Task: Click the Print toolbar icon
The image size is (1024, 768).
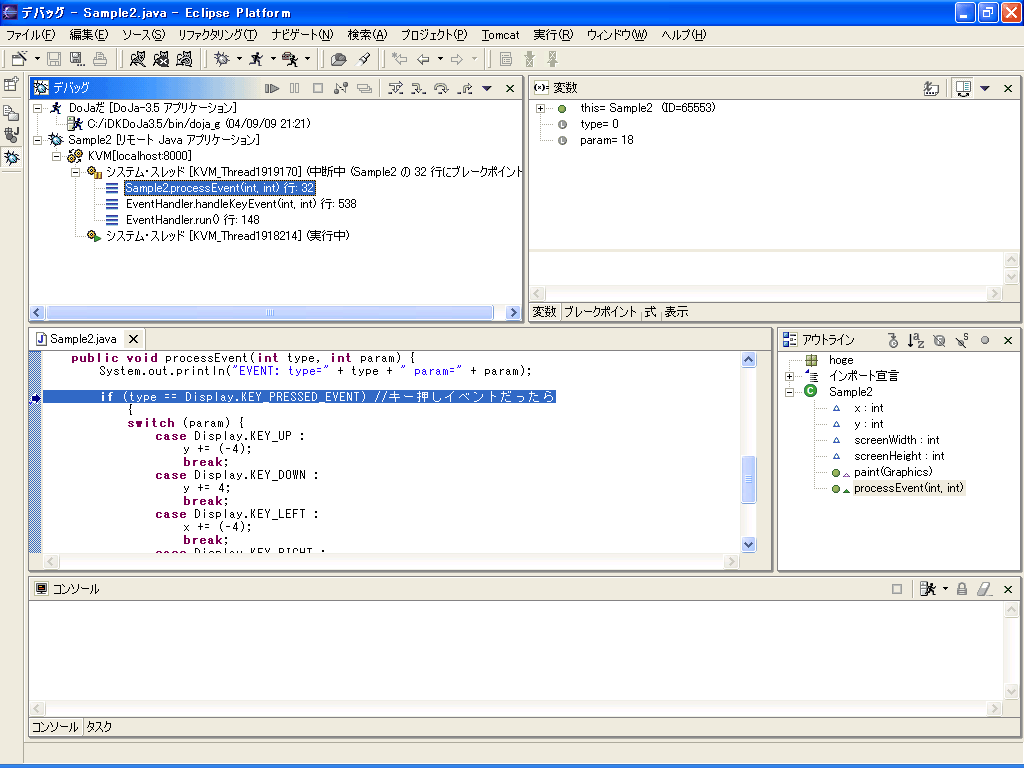Action: 100,59
